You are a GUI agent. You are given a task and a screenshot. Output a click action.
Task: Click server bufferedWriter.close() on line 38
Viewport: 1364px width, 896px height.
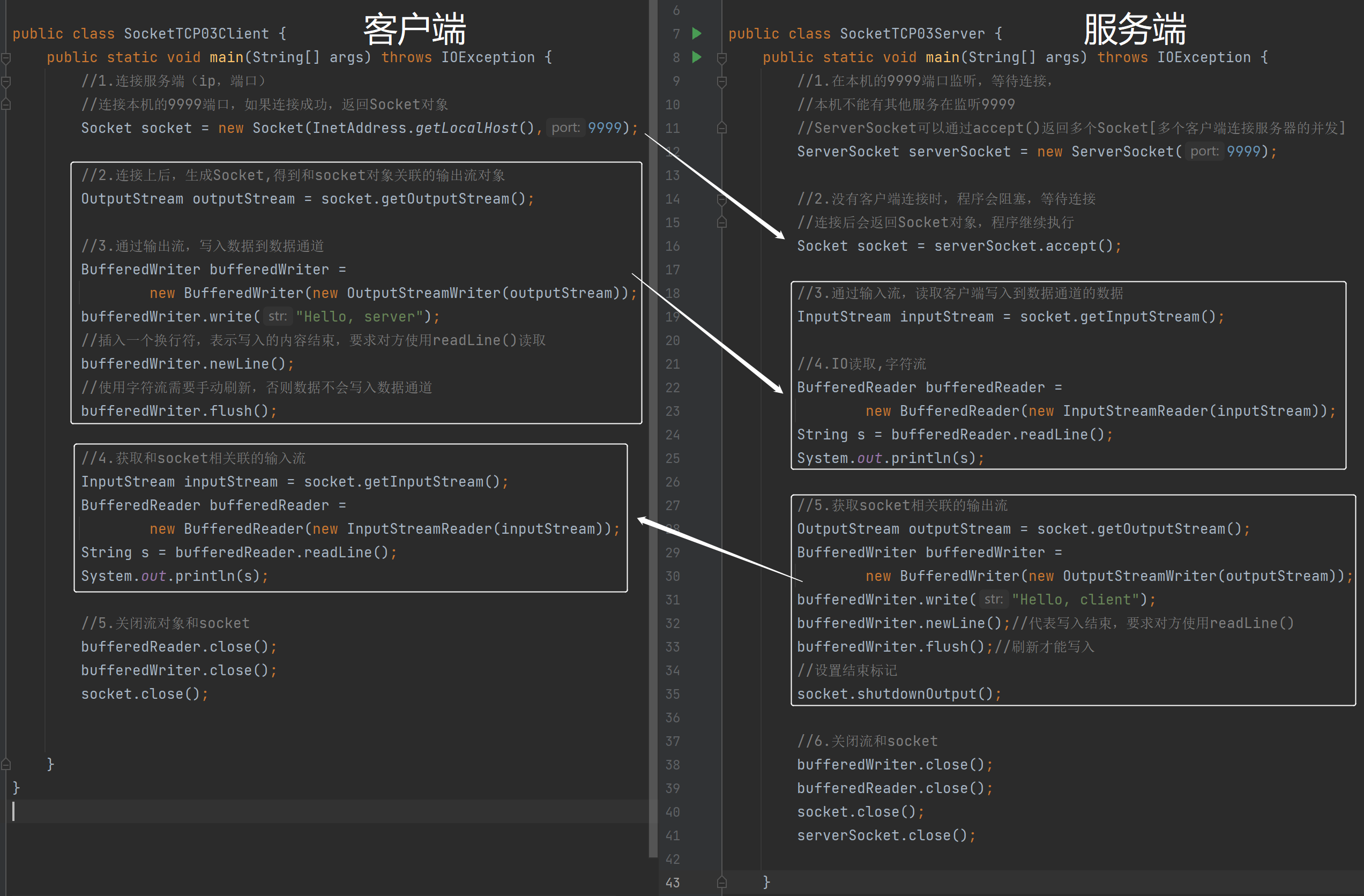895,764
